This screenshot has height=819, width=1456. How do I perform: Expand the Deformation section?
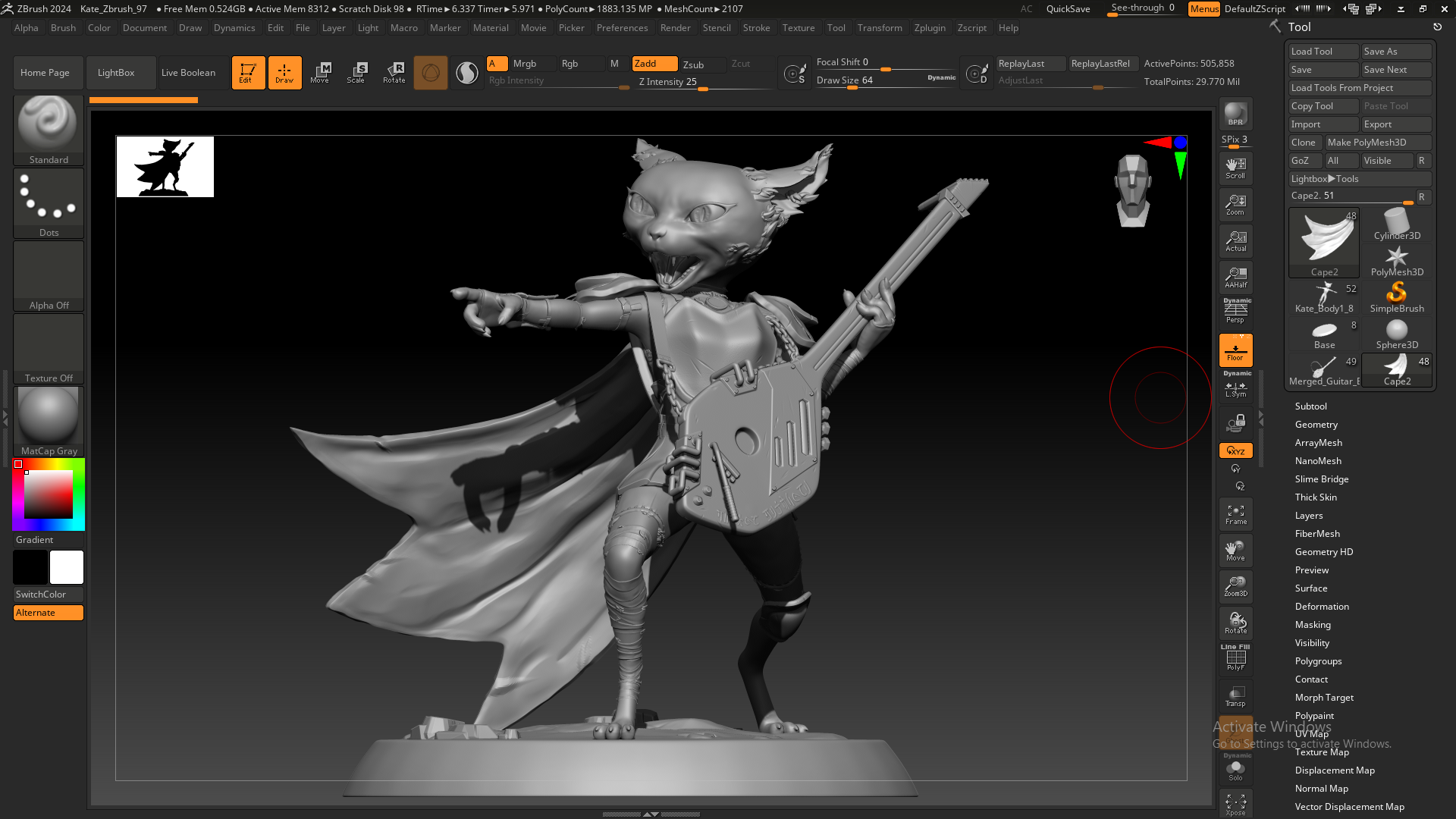pyautogui.click(x=1322, y=607)
